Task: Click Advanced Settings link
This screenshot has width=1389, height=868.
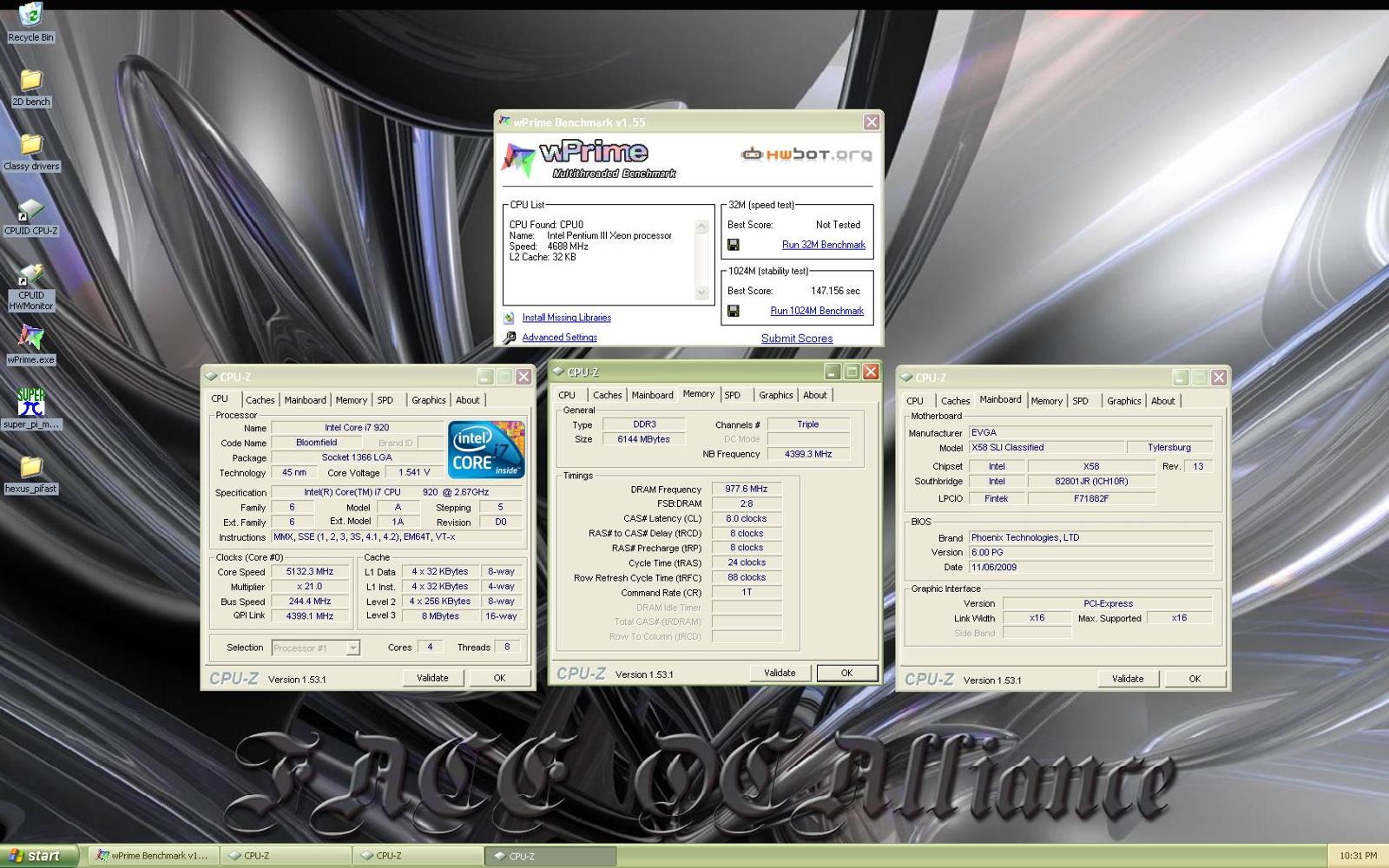Action: coord(560,338)
